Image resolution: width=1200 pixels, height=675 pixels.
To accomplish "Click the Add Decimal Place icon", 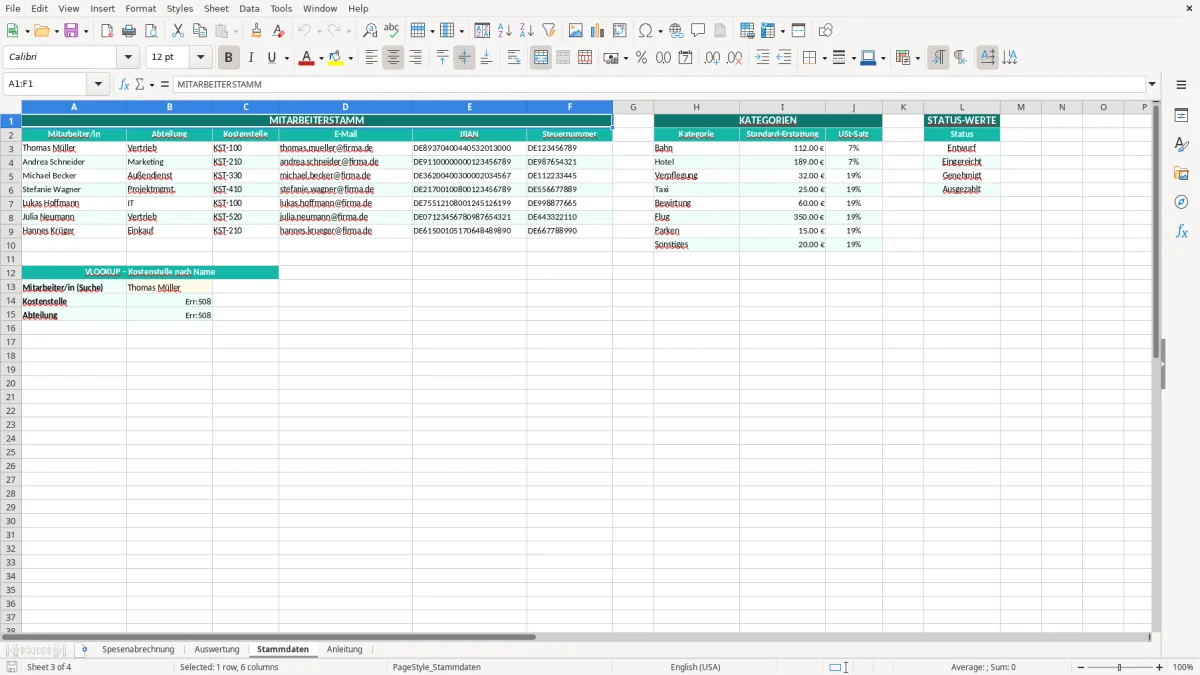I will click(713, 58).
